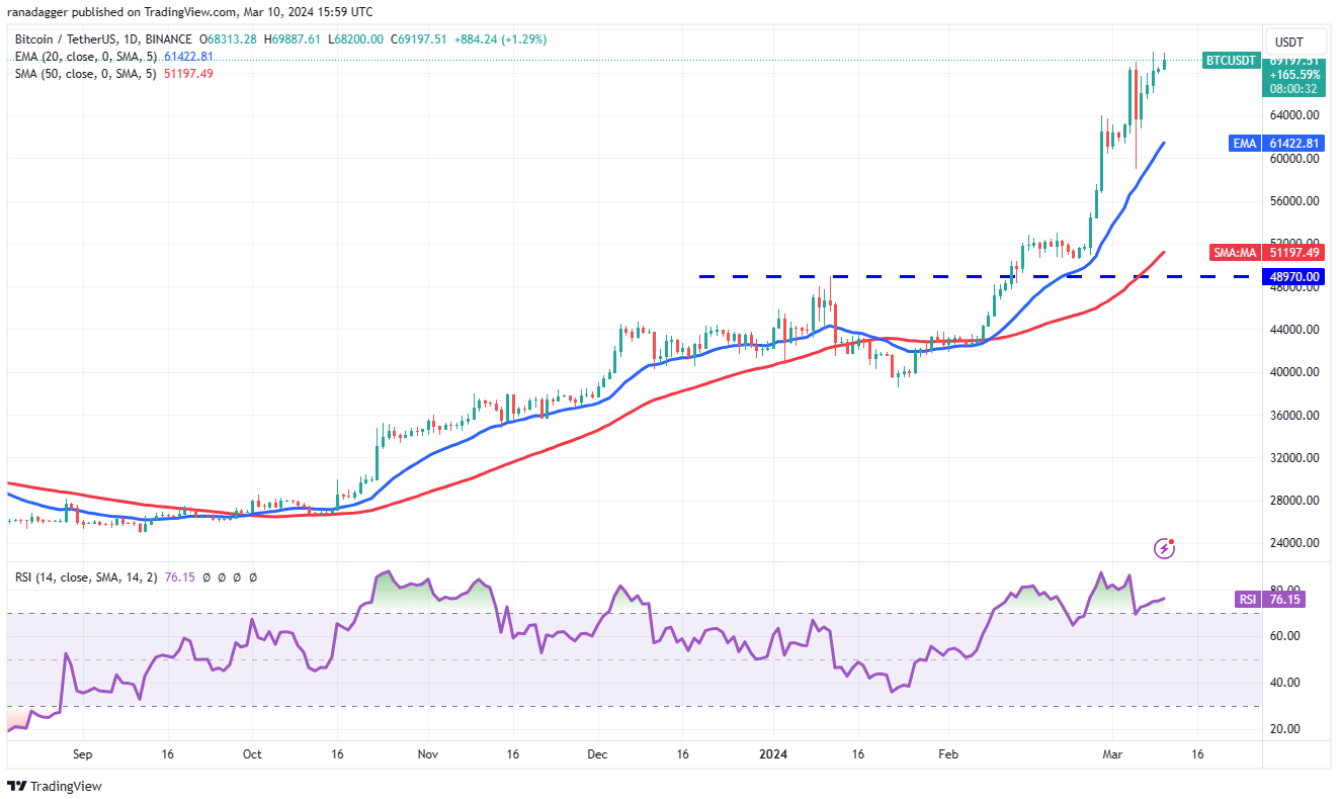
Task: Click the Nov label on the time axis
Action: coord(427,755)
